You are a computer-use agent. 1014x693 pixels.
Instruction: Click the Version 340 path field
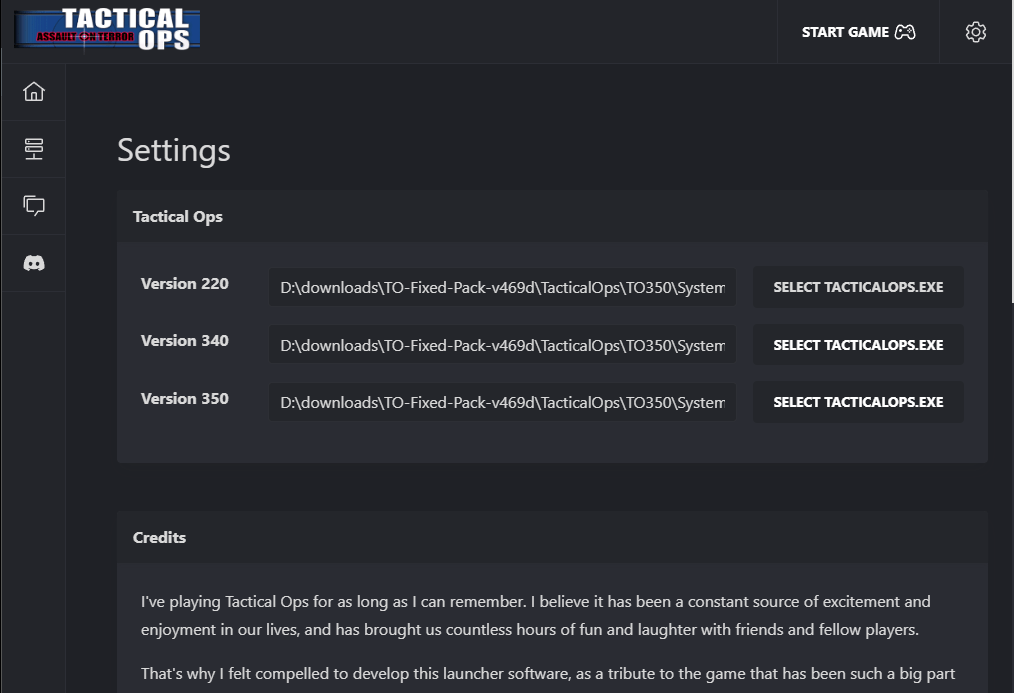(502, 345)
